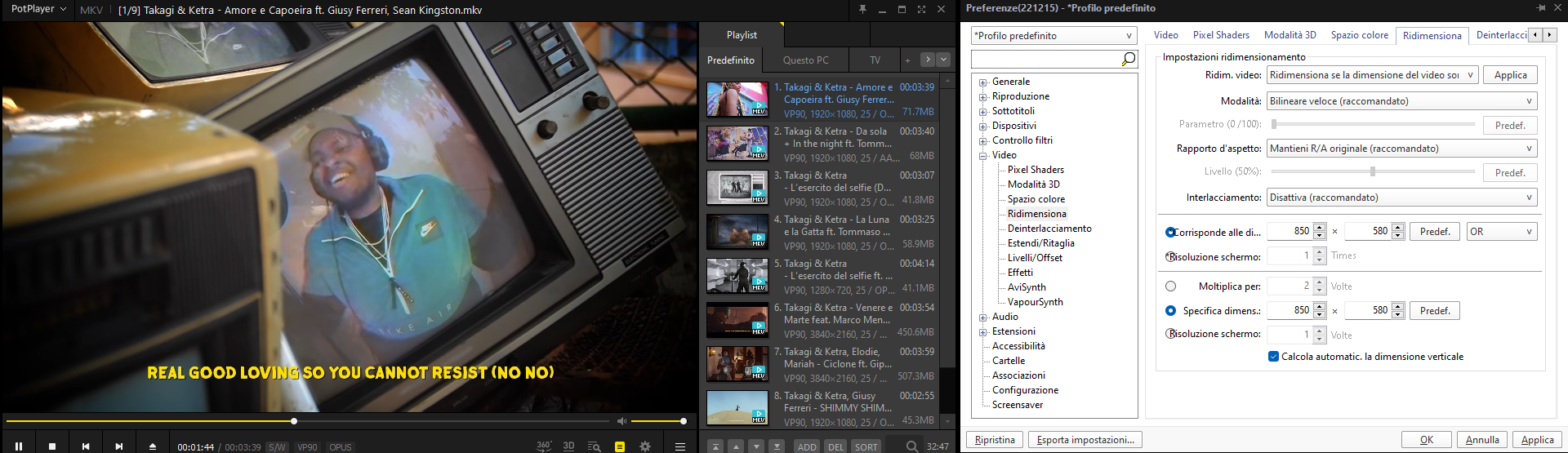Select 'Takagi & Ketra - Venere e Marte' thumbnail

737,320
